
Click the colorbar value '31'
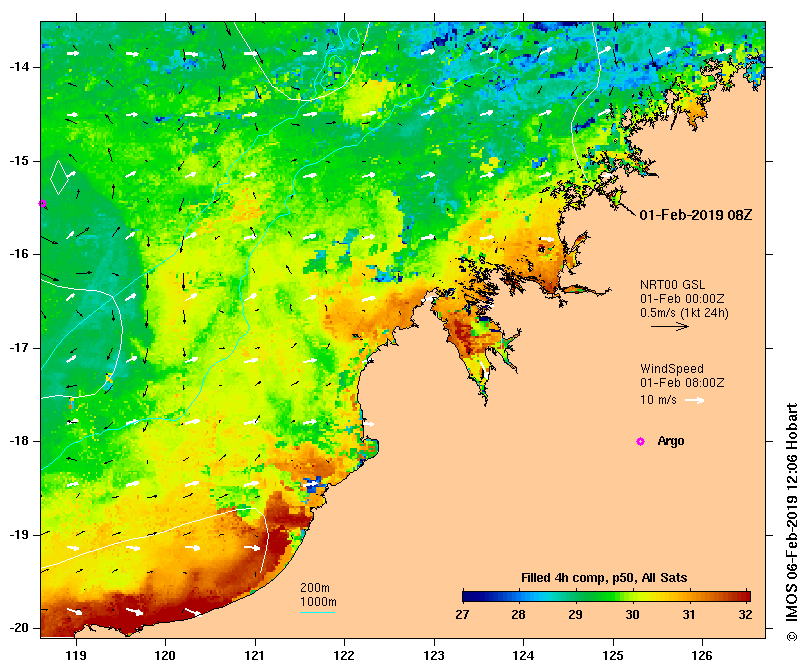click(x=688, y=615)
